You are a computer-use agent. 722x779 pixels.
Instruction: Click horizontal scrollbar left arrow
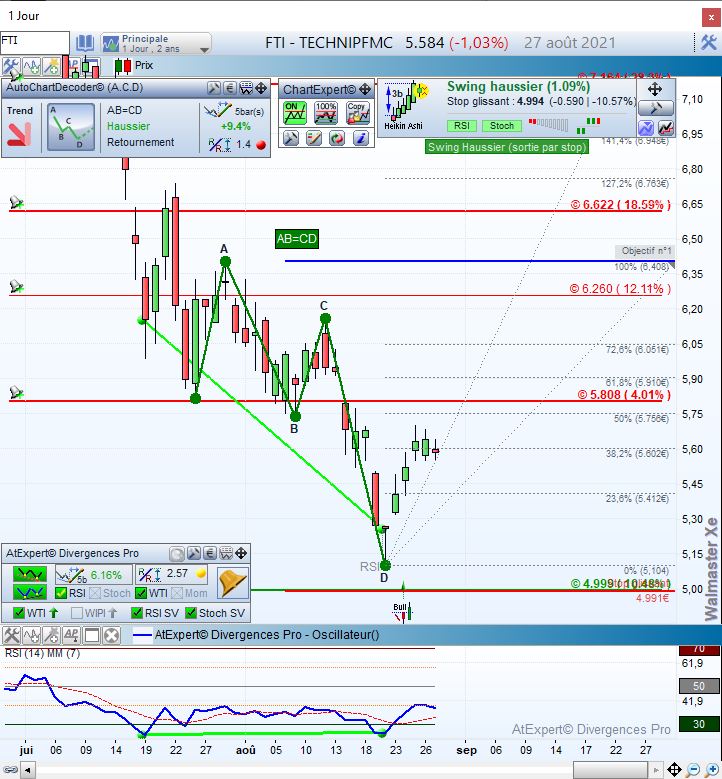(x=28, y=771)
